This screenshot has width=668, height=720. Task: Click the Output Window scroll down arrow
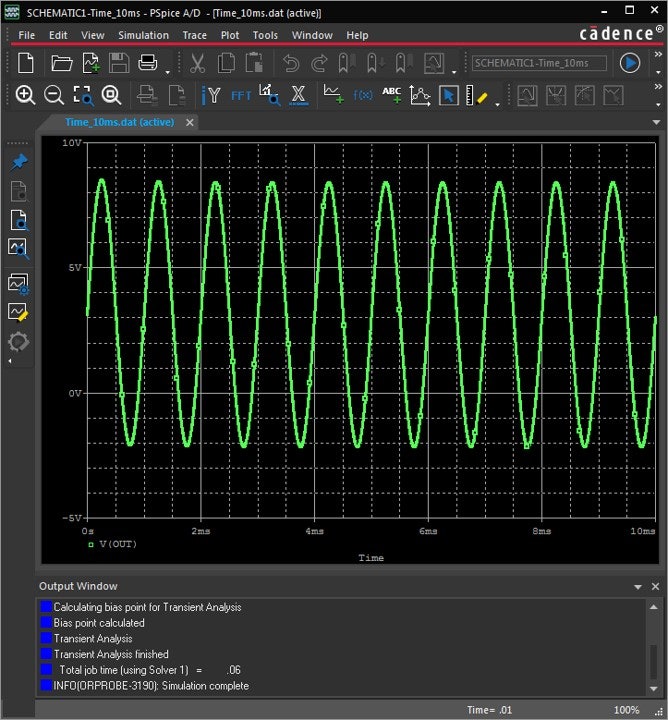tap(654, 688)
